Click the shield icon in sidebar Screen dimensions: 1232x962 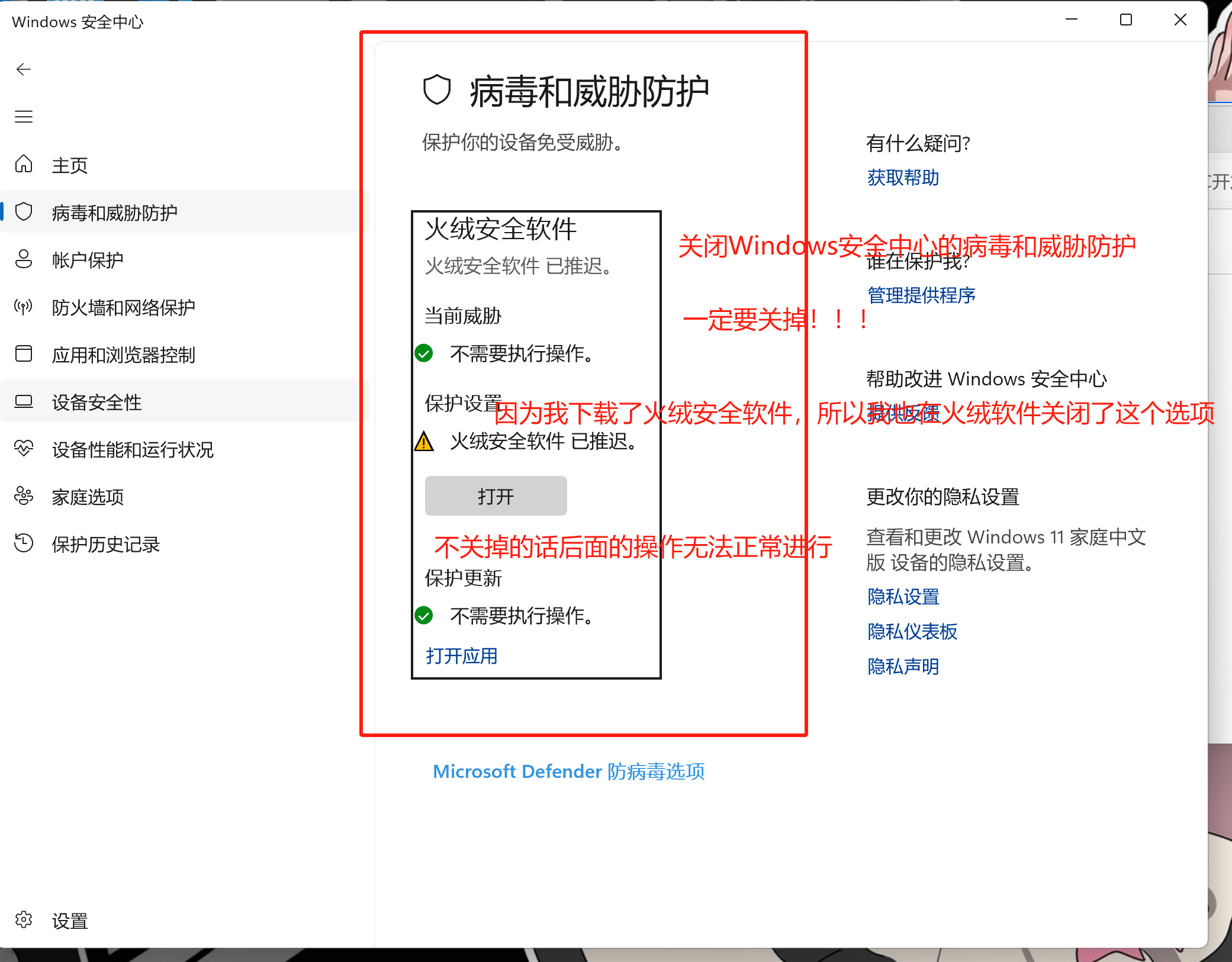point(24,212)
